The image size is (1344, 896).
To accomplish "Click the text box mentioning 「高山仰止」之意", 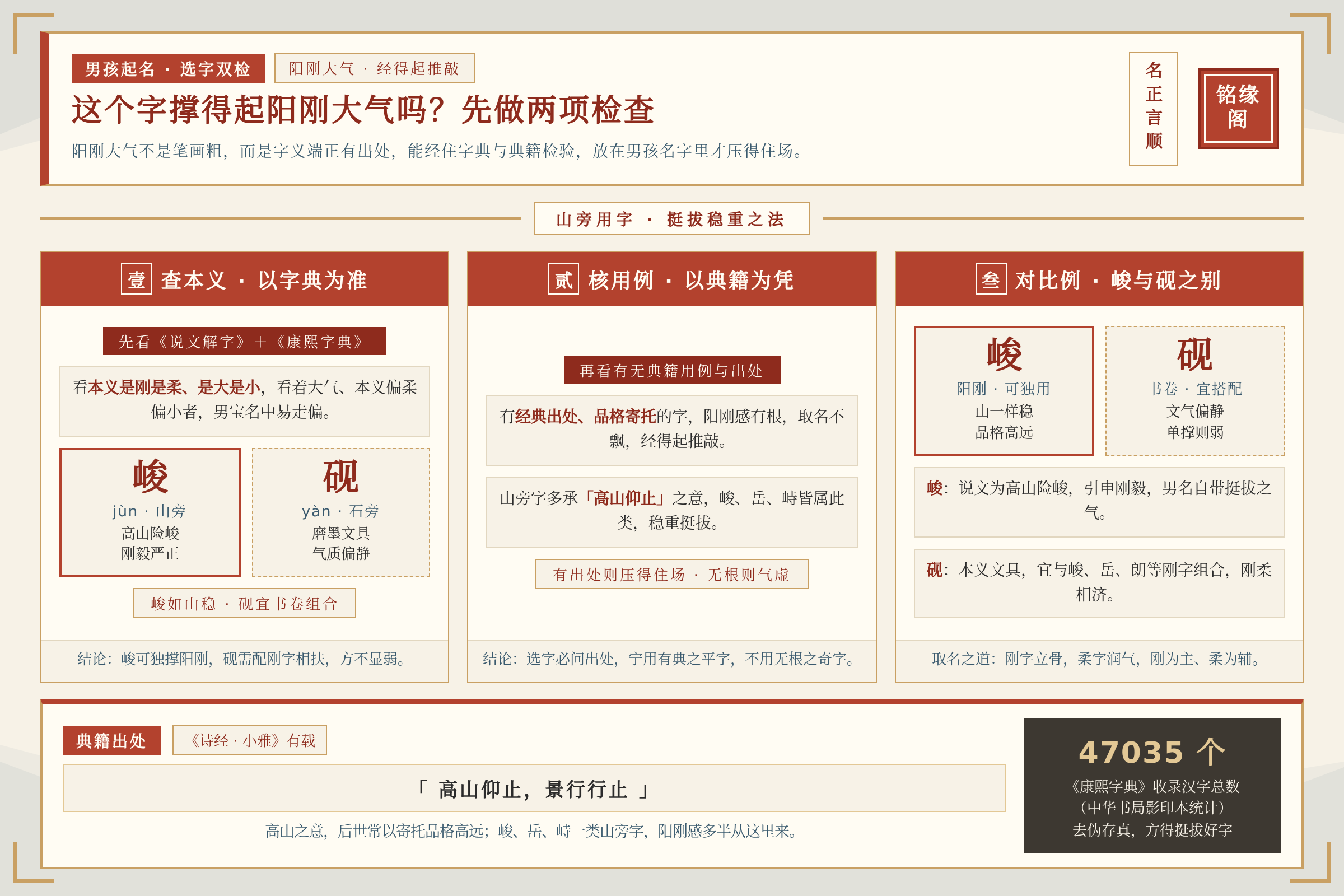I will point(671,512).
